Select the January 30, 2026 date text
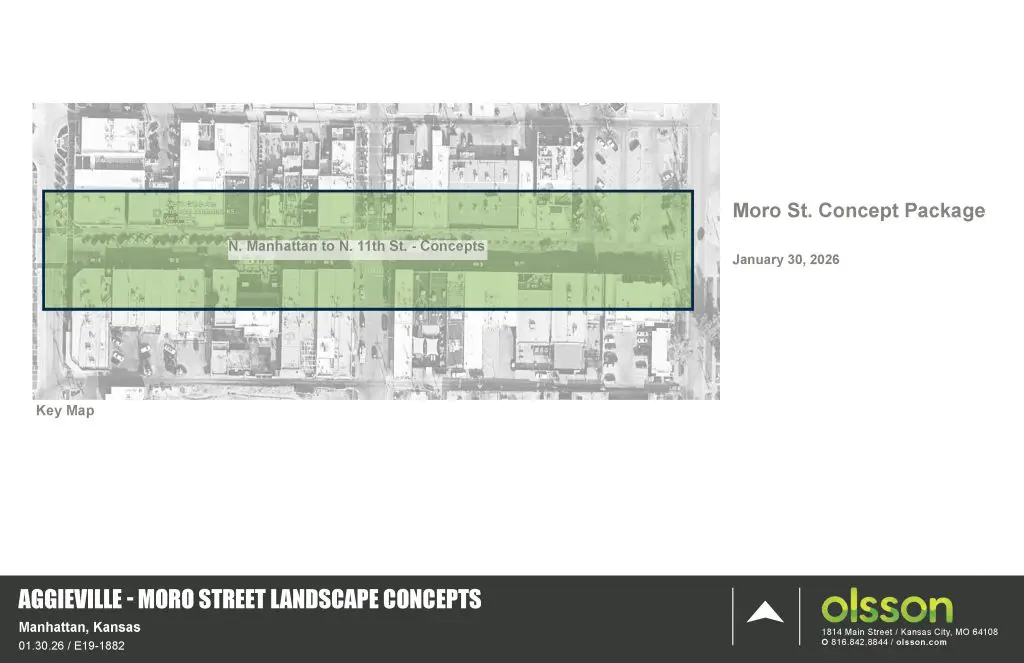Screen dimensions: 1024x663 coord(785,260)
